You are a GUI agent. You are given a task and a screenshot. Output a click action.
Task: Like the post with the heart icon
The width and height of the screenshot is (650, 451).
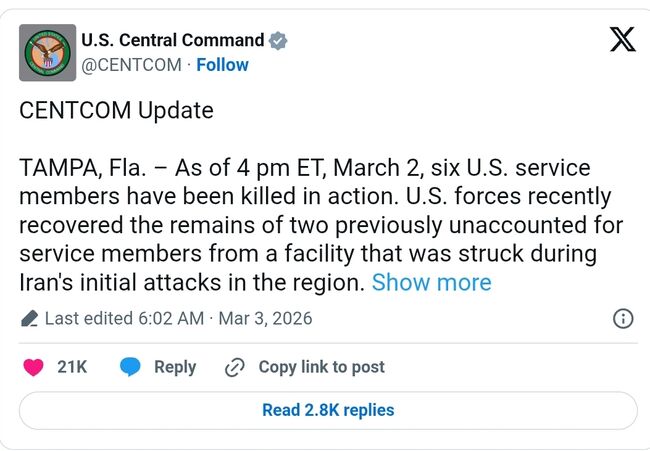(33, 367)
